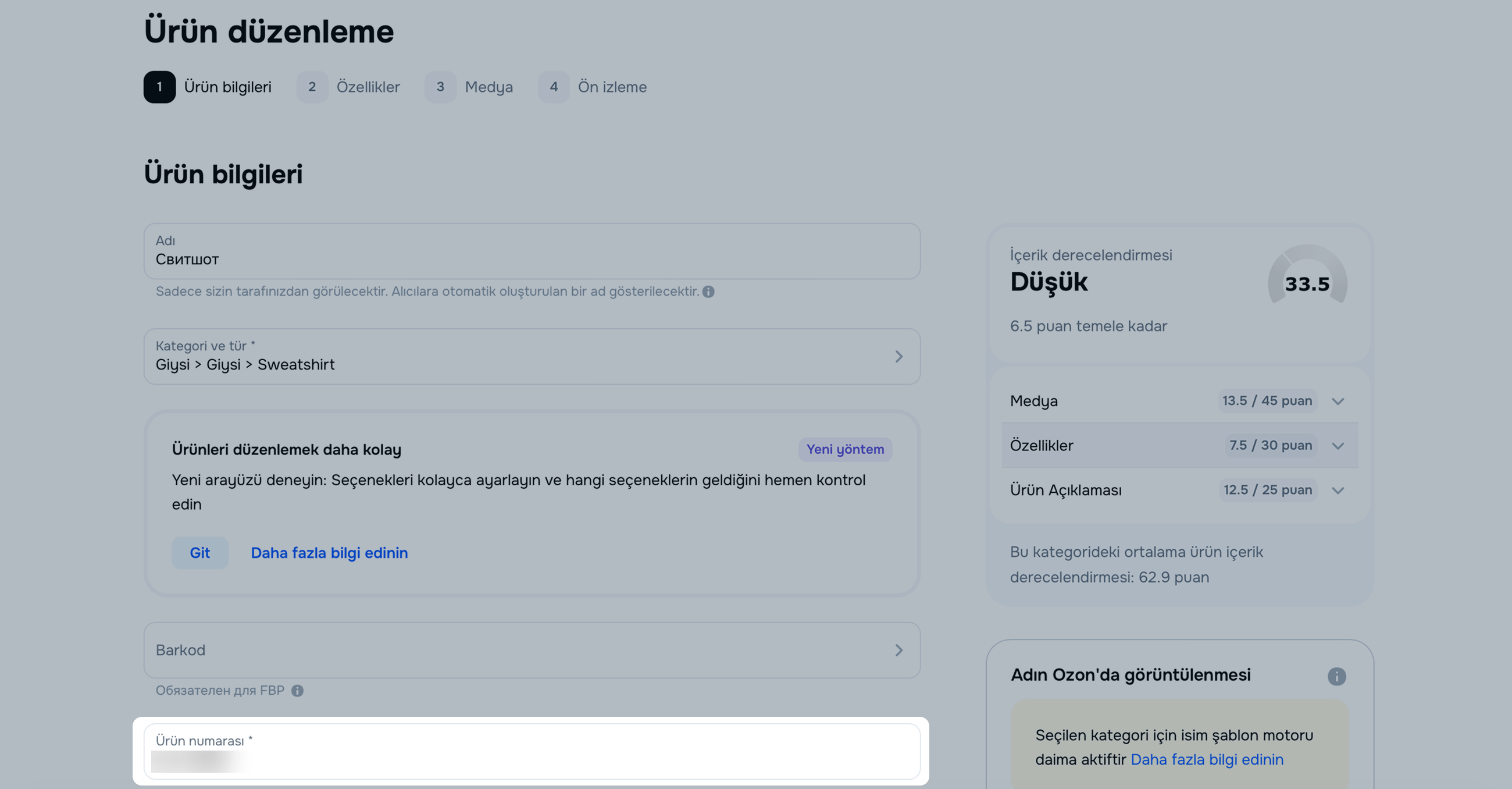Expand the Ürün Açıklaması score row
Image resolution: width=1512 pixels, height=789 pixels.
pos(1338,491)
